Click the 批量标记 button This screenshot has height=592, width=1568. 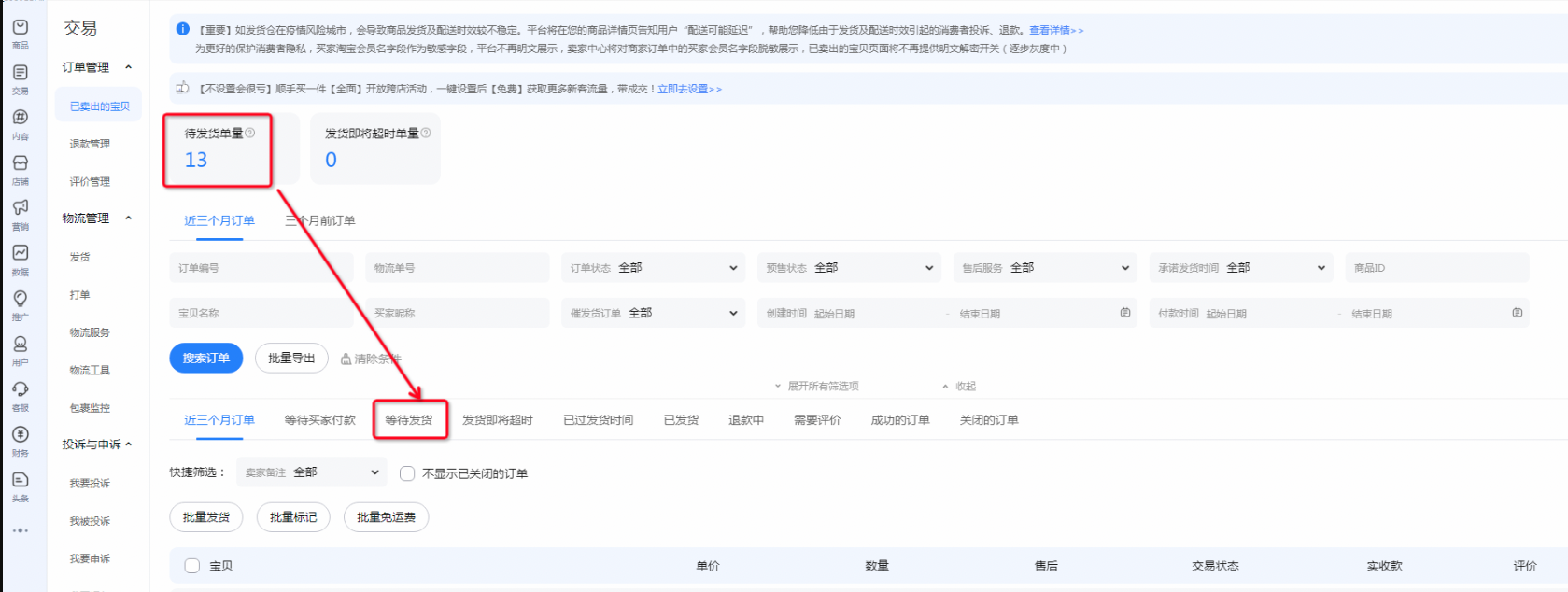pyautogui.click(x=293, y=517)
